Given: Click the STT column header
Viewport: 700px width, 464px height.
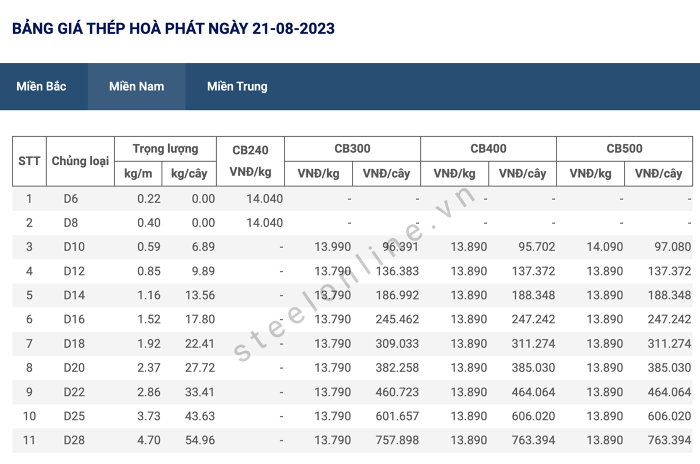Looking at the screenshot, I should [29, 161].
